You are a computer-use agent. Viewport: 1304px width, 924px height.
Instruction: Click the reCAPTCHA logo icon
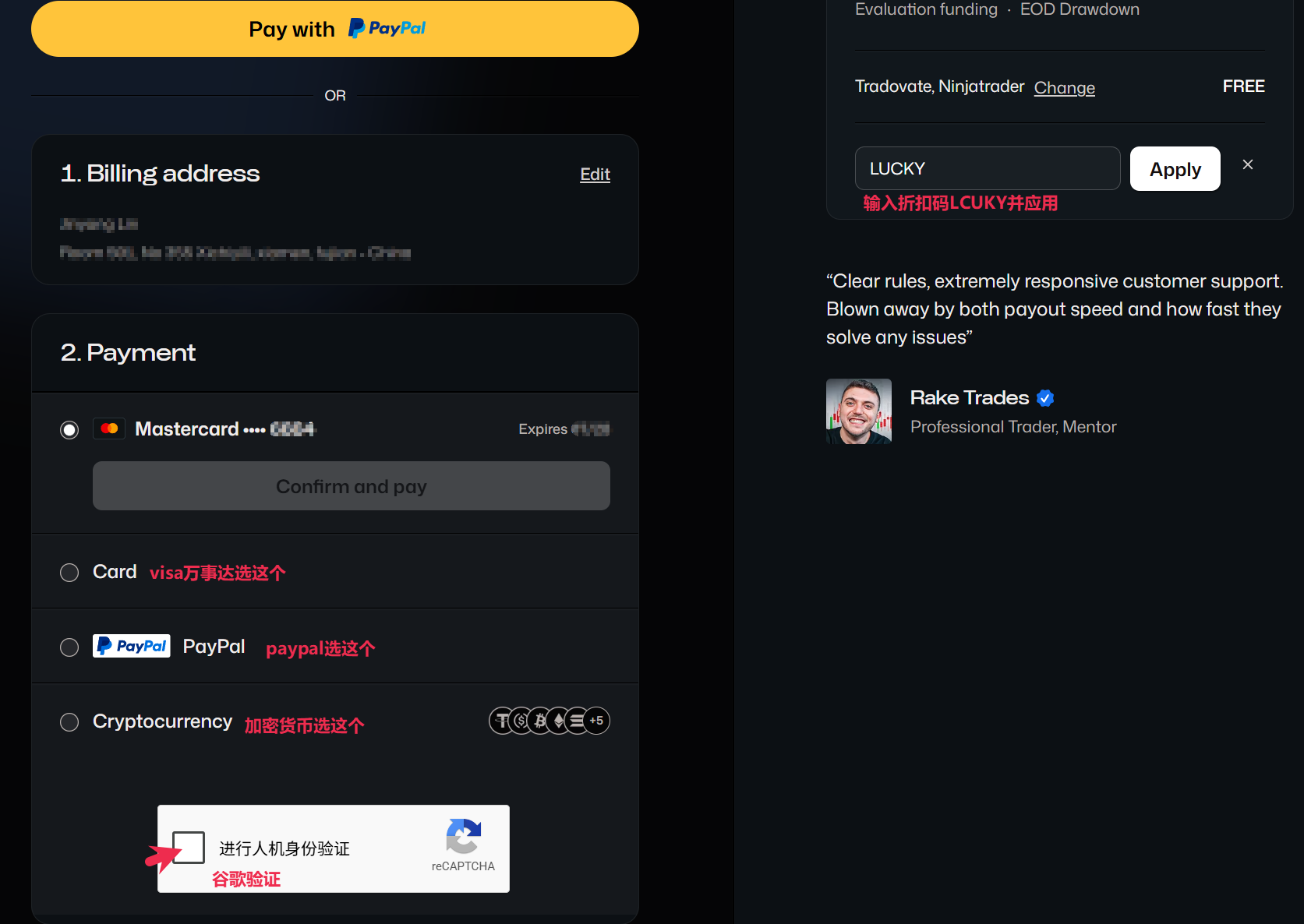[x=464, y=837]
